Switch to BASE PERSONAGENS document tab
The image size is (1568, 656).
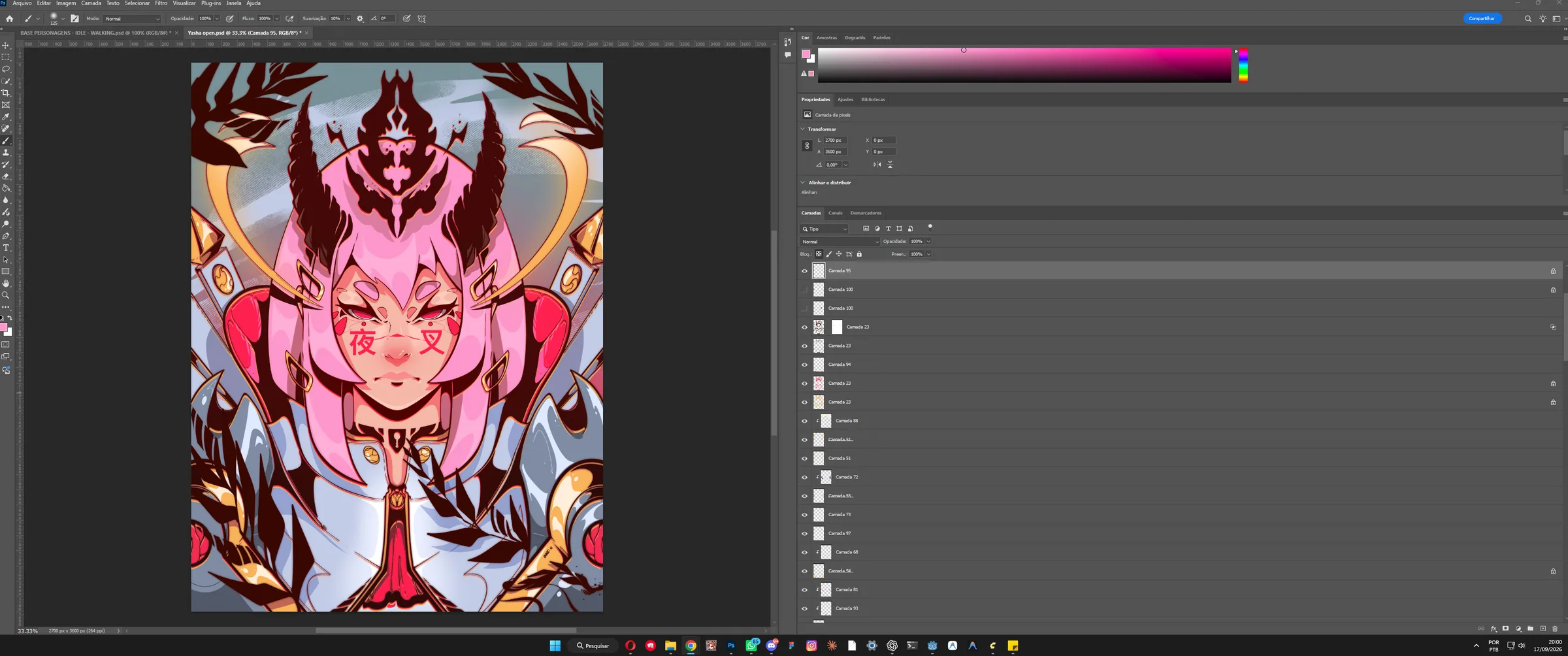click(95, 33)
